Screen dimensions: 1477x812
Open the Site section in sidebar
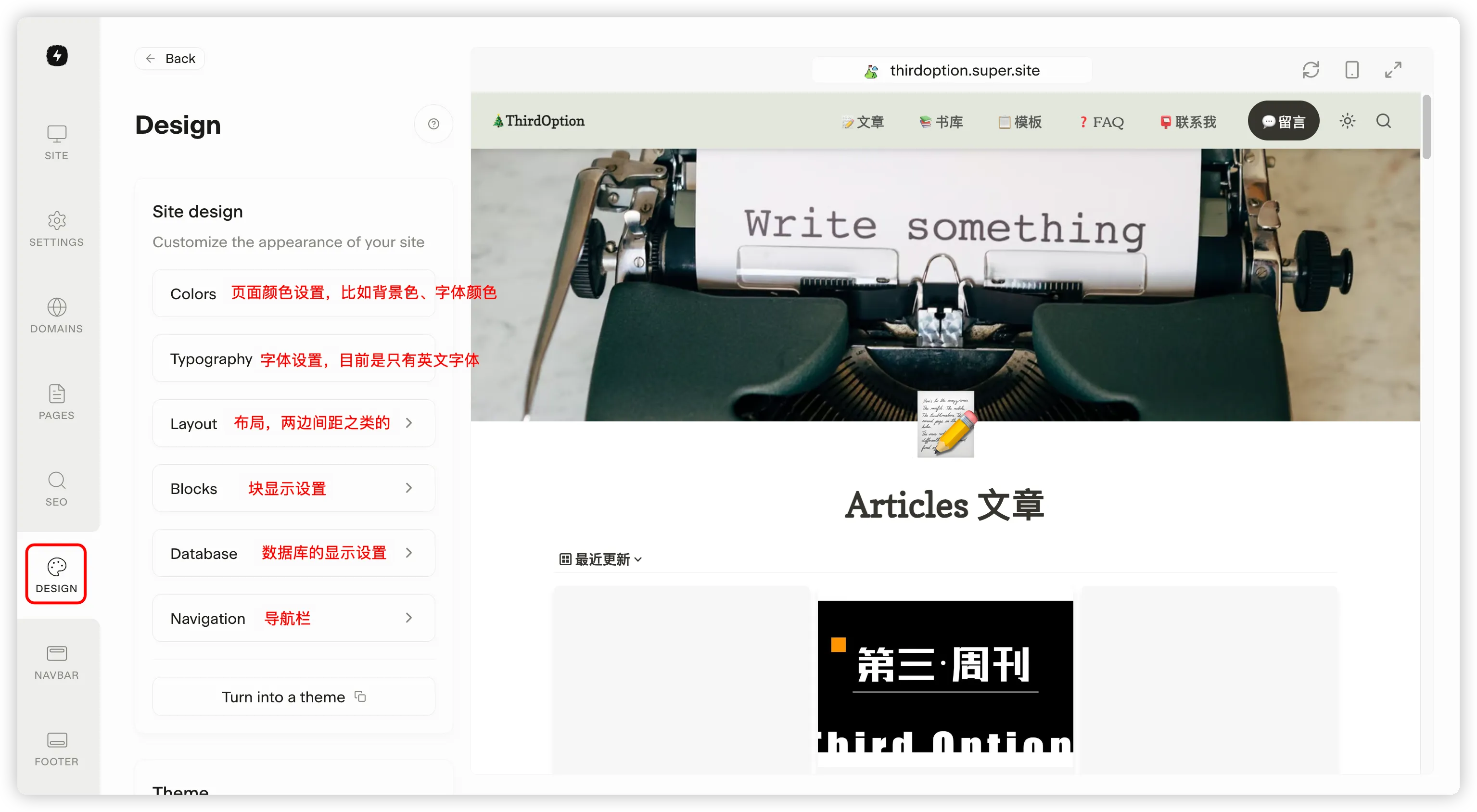(x=56, y=142)
